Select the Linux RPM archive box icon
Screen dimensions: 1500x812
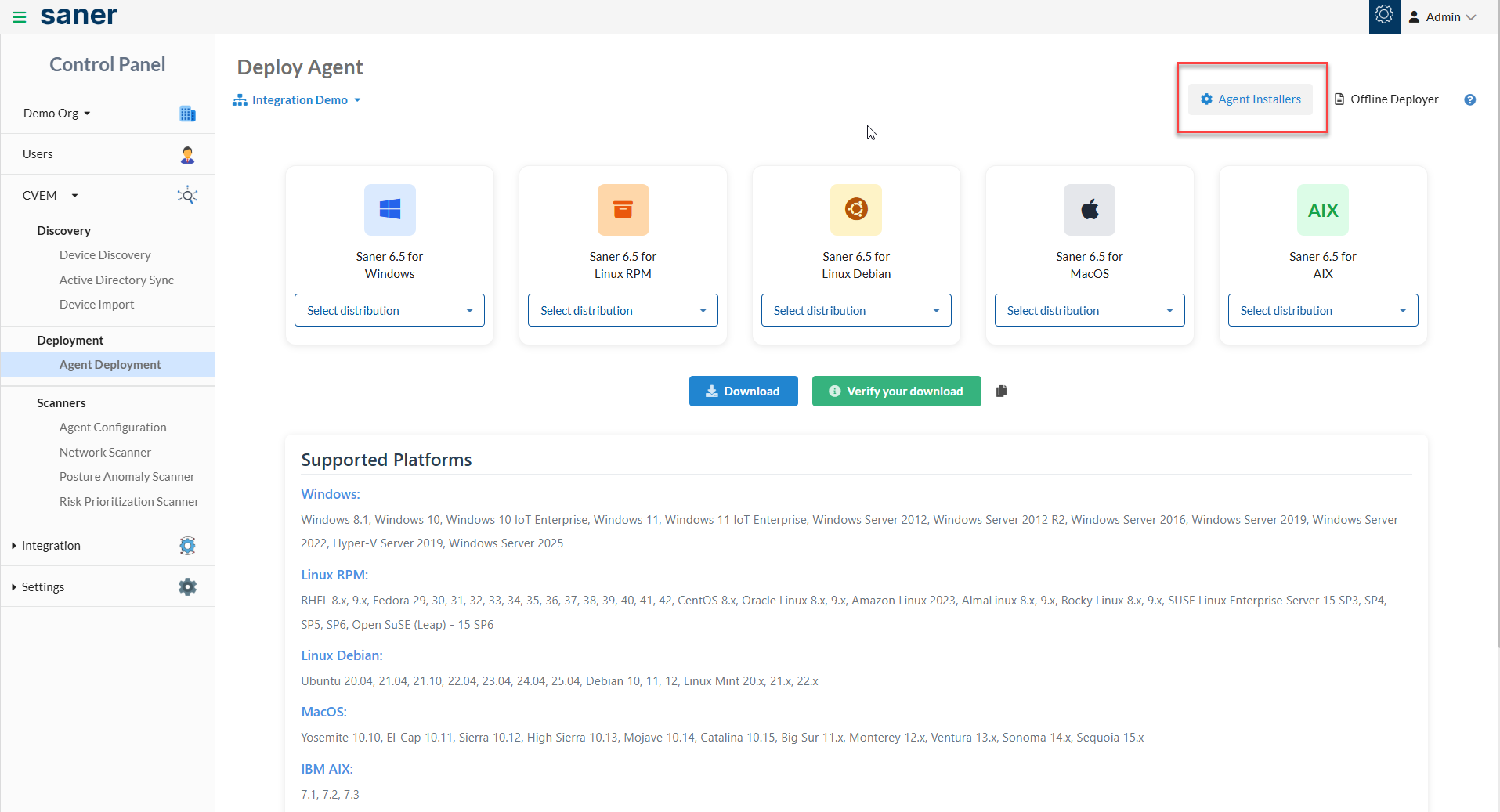click(623, 209)
